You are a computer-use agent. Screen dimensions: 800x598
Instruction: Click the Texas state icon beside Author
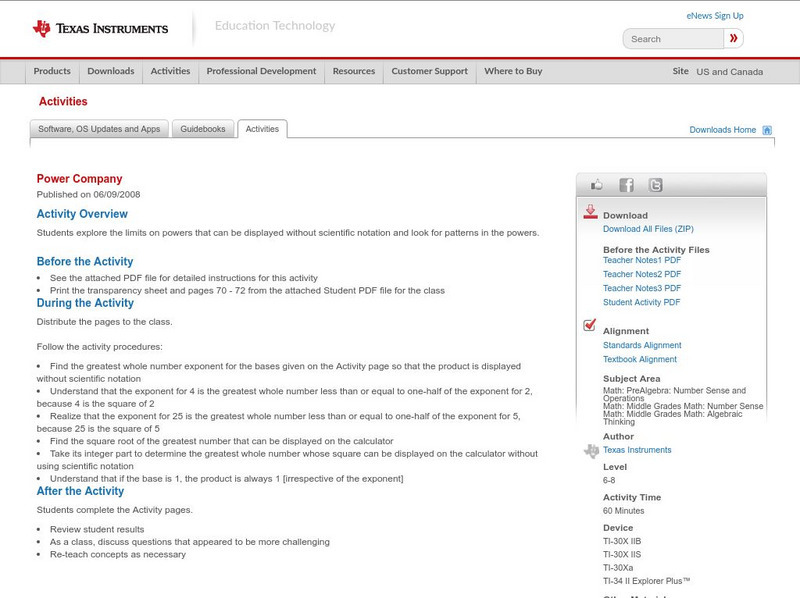coord(591,450)
